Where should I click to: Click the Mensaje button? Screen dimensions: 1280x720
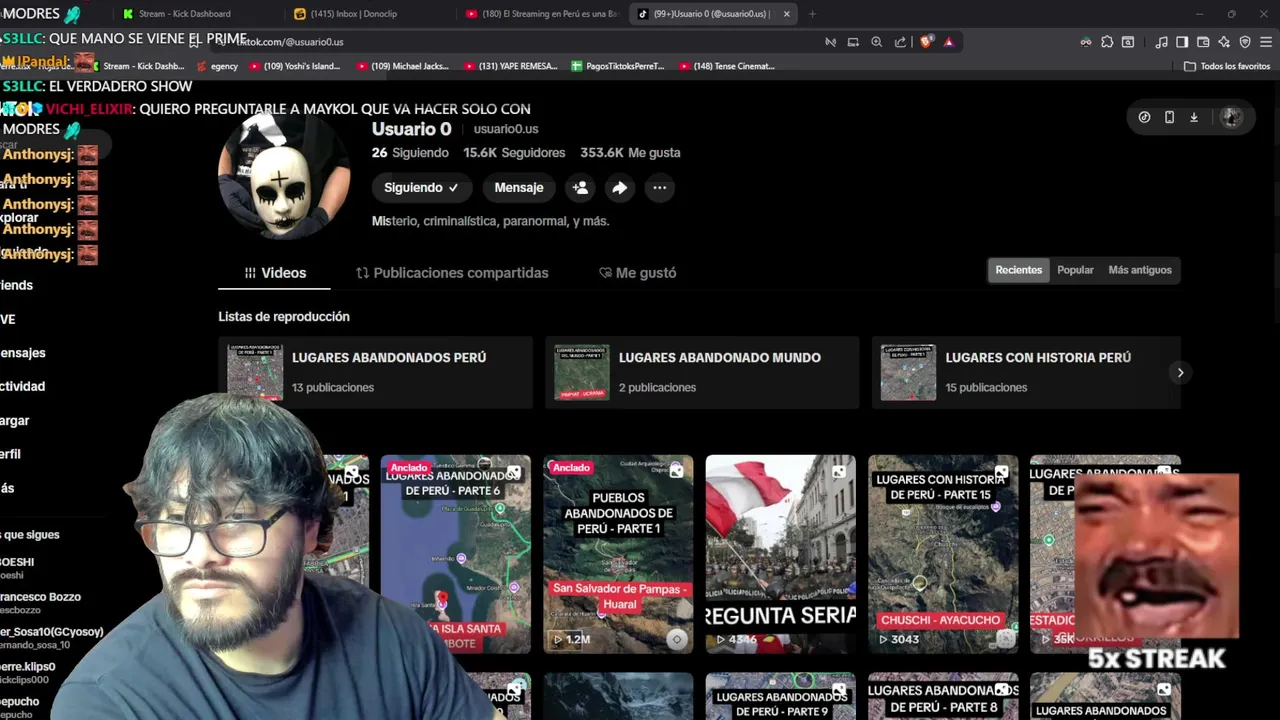[x=519, y=187]
